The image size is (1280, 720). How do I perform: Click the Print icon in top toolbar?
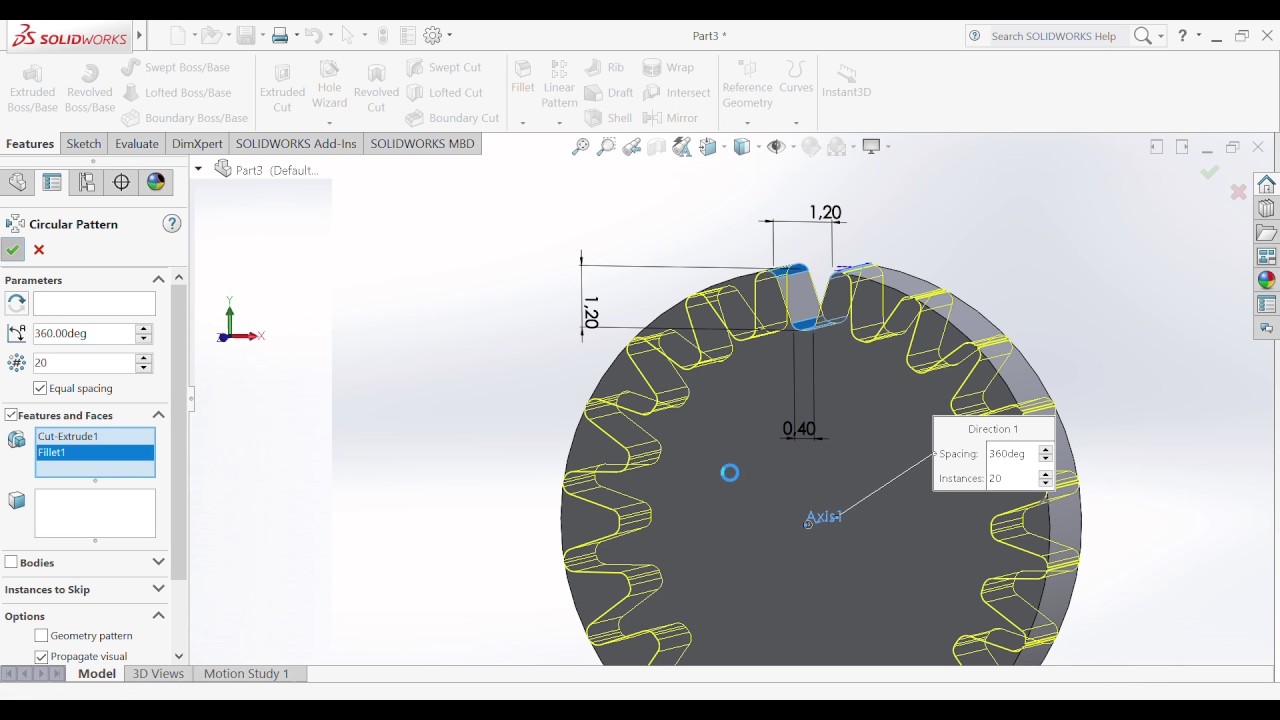(279, 35)
